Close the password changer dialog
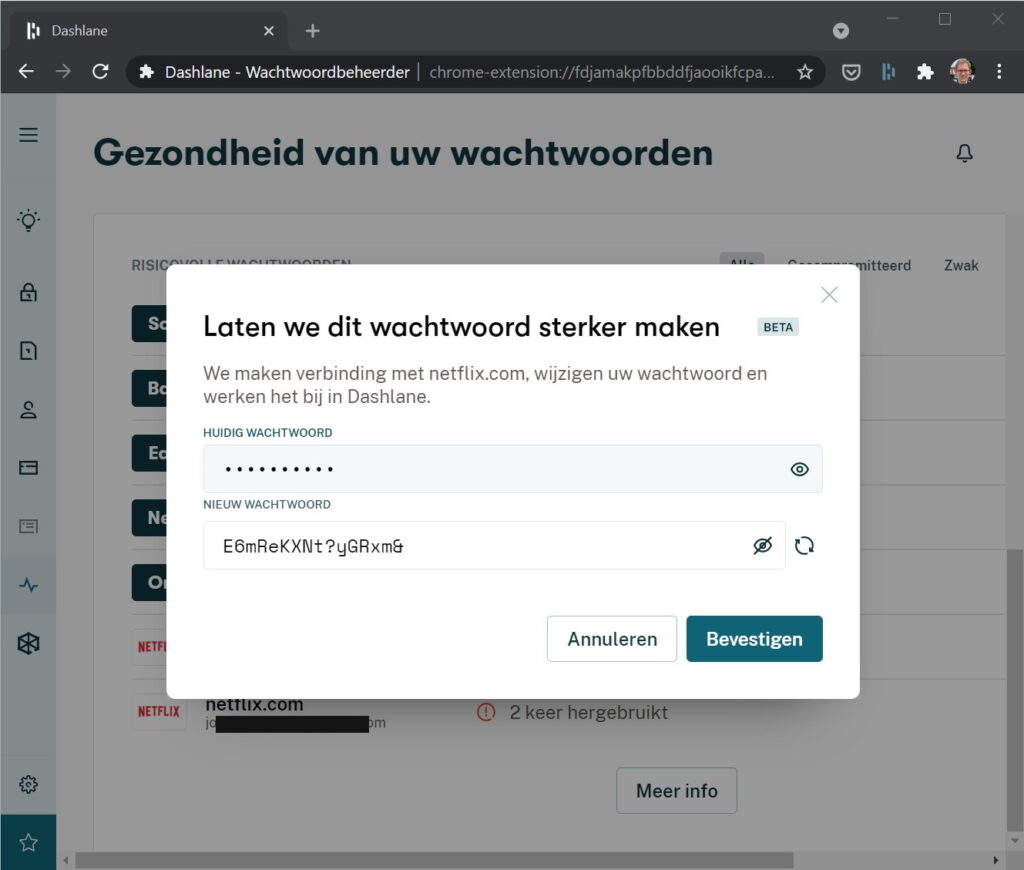Screen dimensions: 1024x870 click(829, 295)
